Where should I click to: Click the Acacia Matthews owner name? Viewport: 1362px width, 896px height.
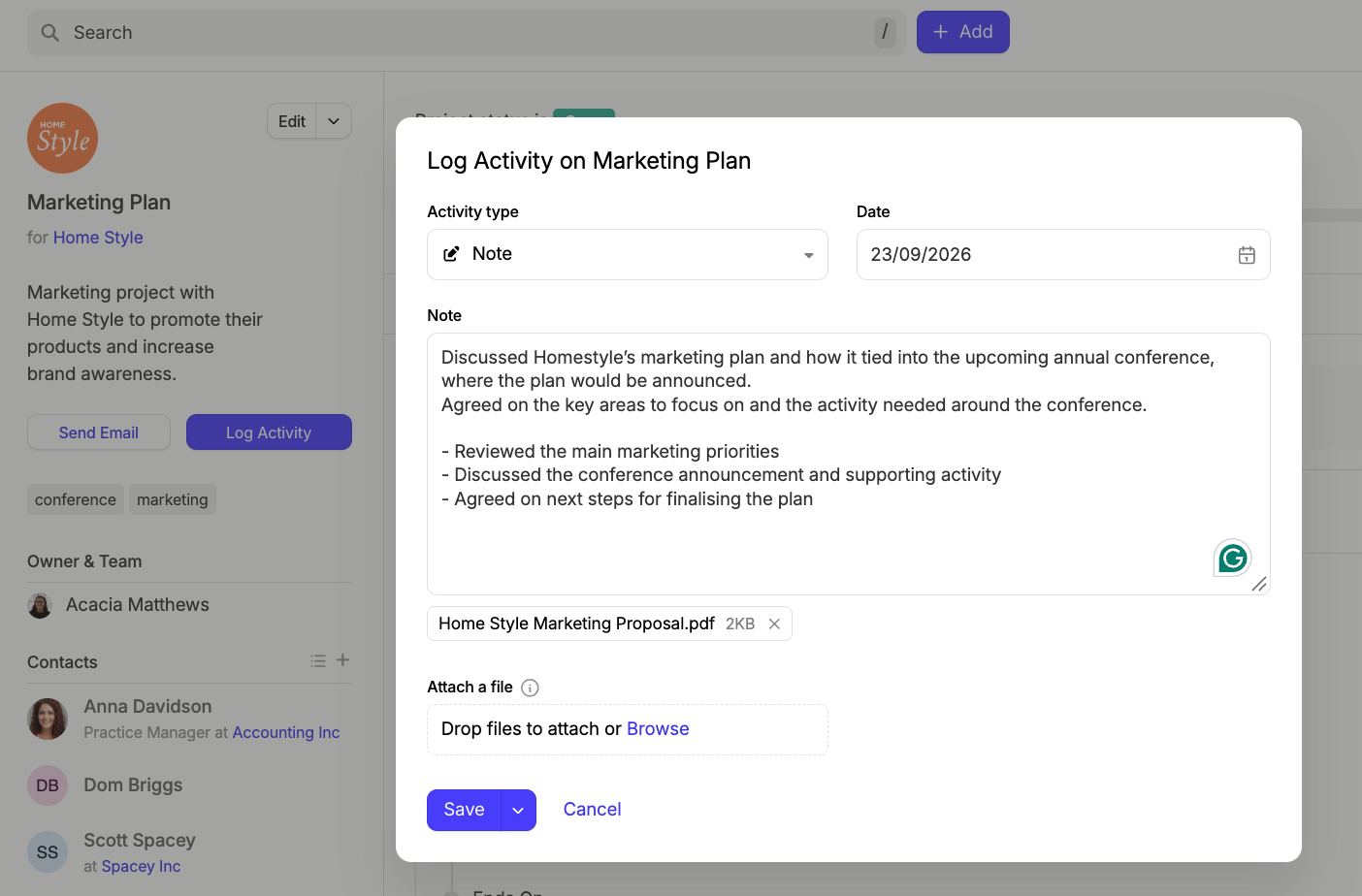138,605
